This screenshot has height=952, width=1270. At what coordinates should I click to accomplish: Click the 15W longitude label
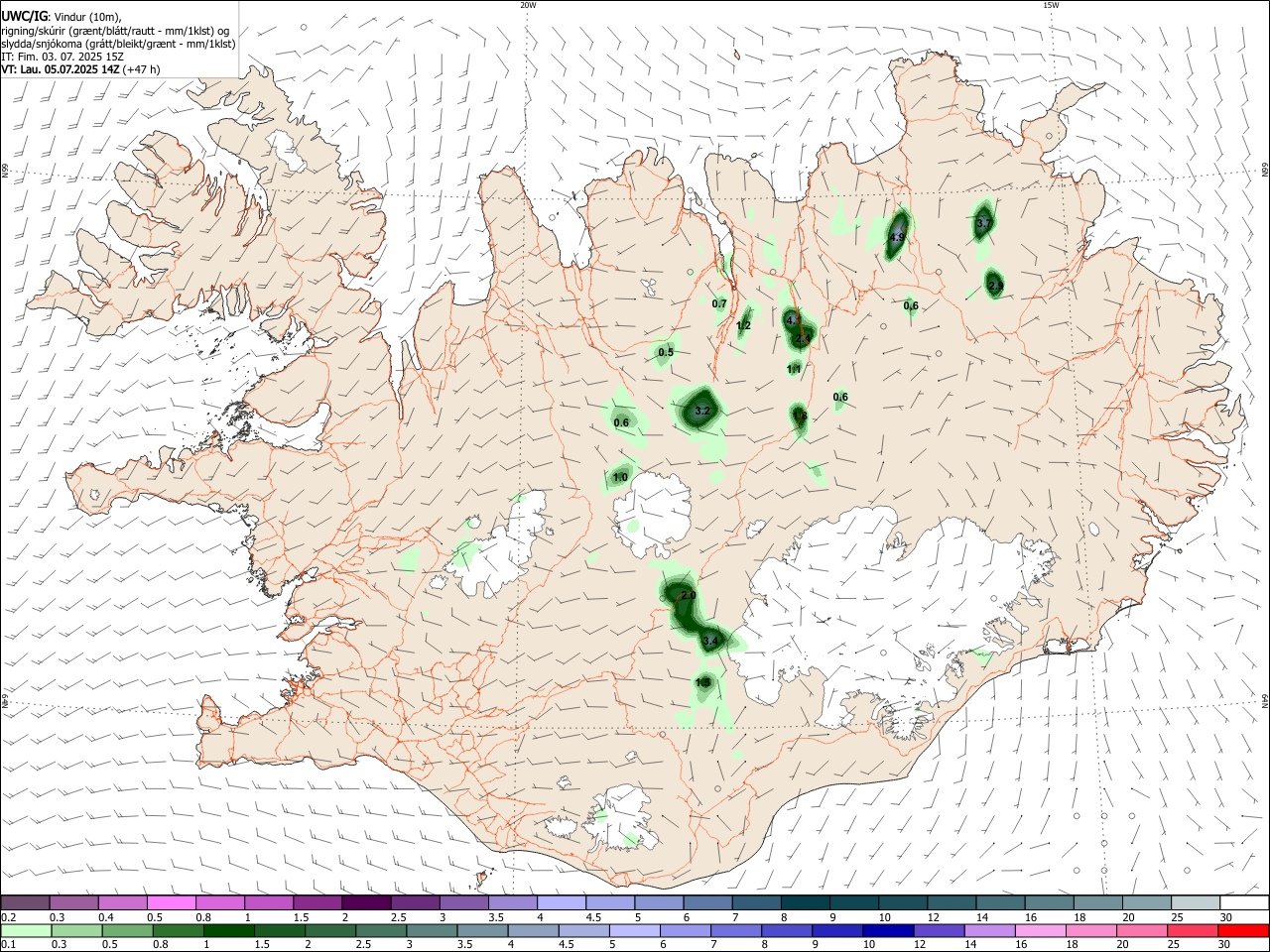point(1051,4)
